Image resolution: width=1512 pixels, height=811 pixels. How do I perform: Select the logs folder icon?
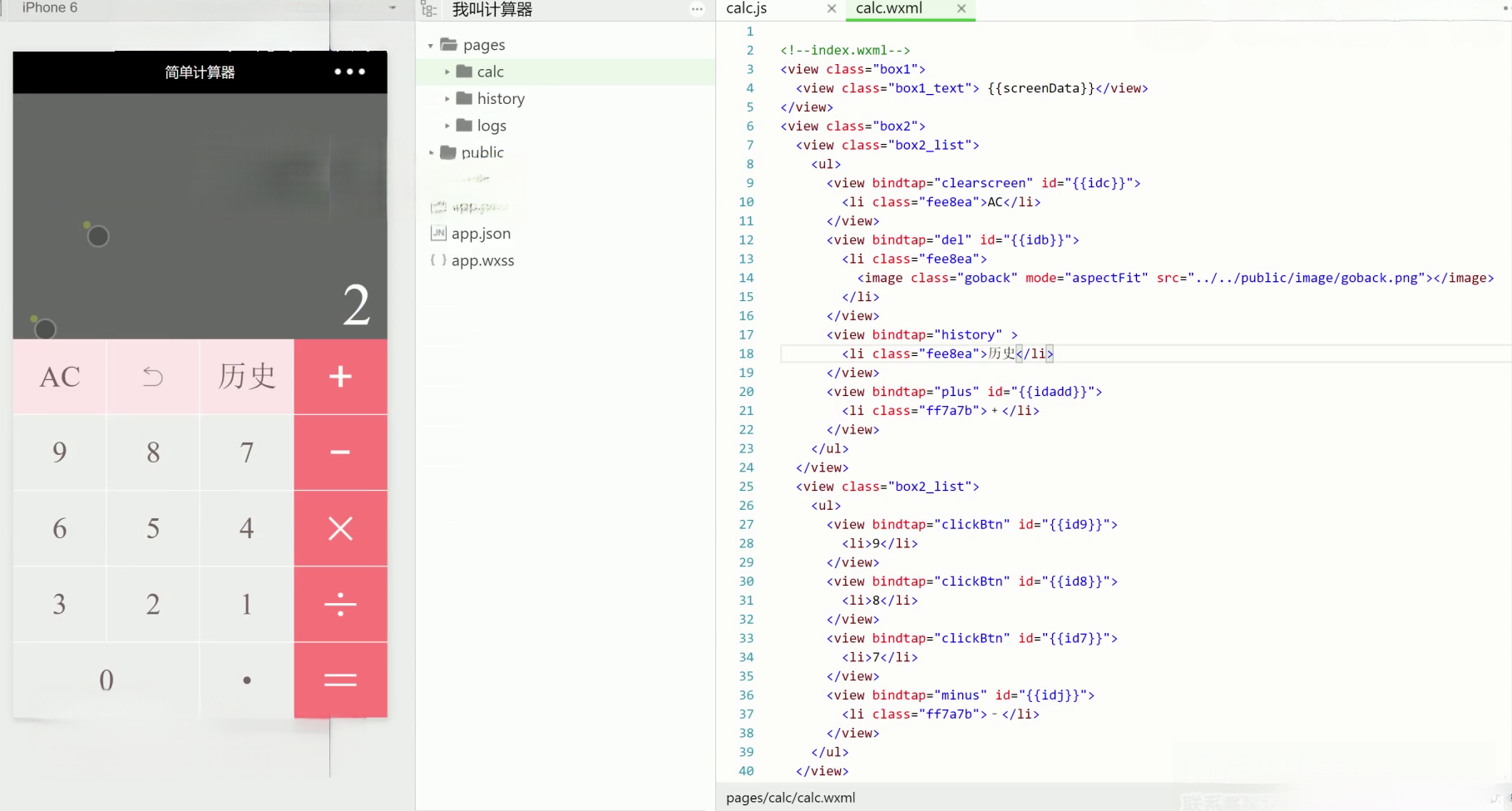[464, 125]
